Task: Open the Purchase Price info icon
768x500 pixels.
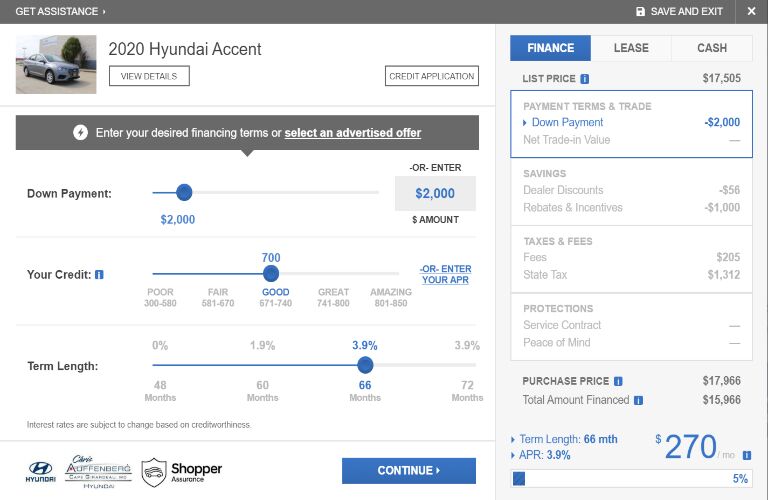Action: pos(618,381)
